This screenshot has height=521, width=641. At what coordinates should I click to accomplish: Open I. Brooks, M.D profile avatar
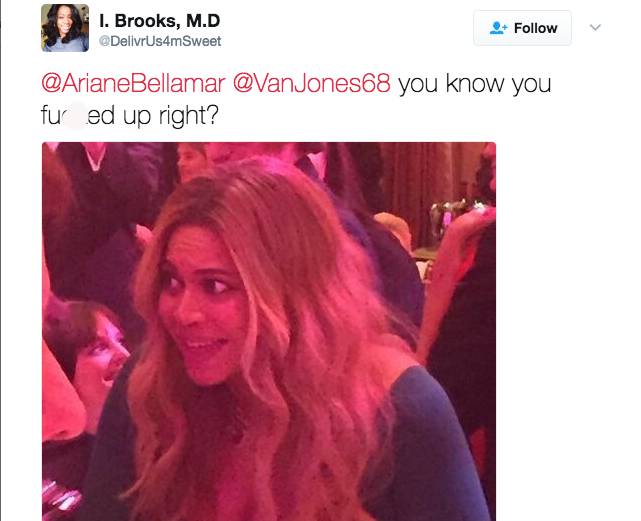65,28
